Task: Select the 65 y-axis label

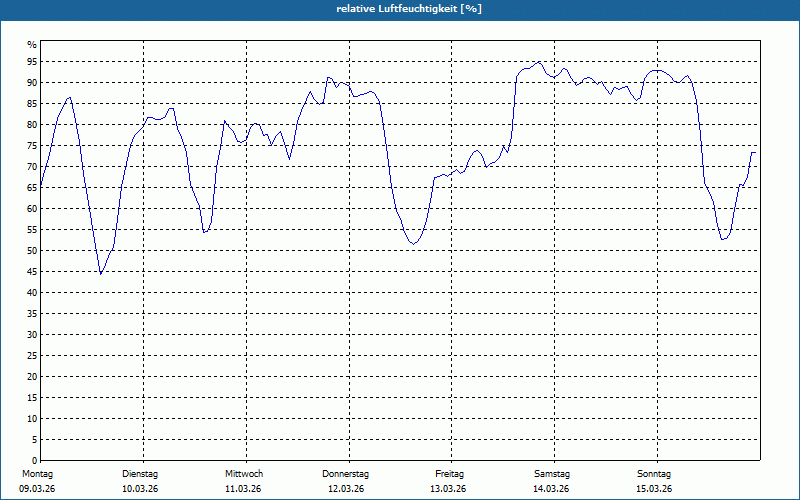Action: [32, 188]
